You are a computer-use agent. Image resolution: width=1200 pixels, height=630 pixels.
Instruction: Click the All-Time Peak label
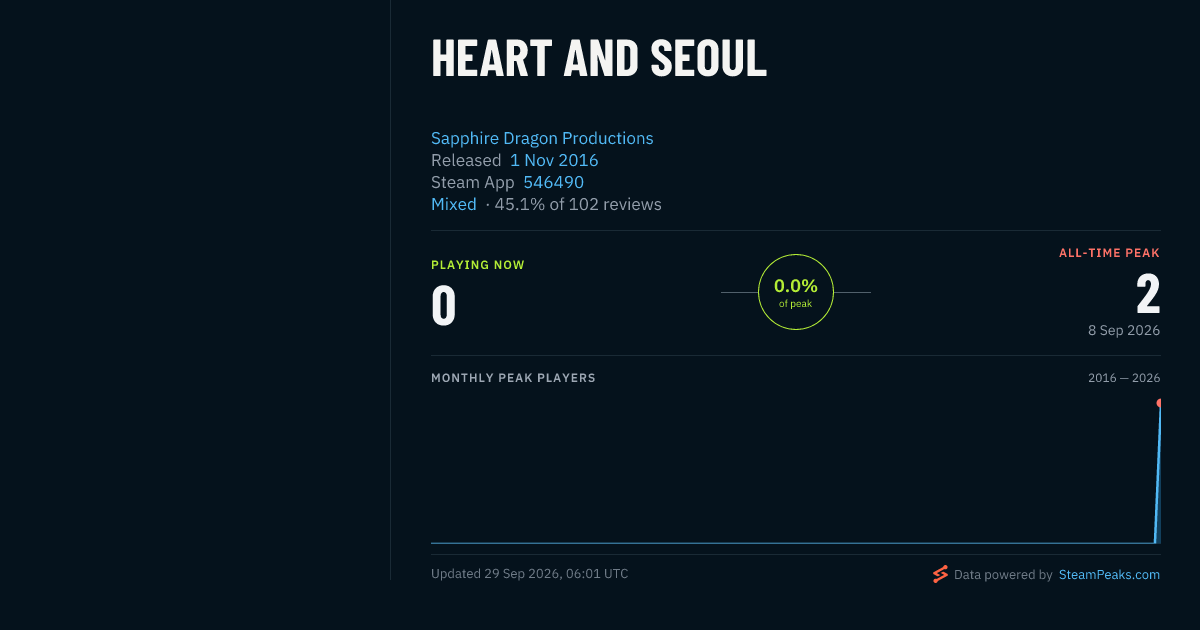(1109, 253)
